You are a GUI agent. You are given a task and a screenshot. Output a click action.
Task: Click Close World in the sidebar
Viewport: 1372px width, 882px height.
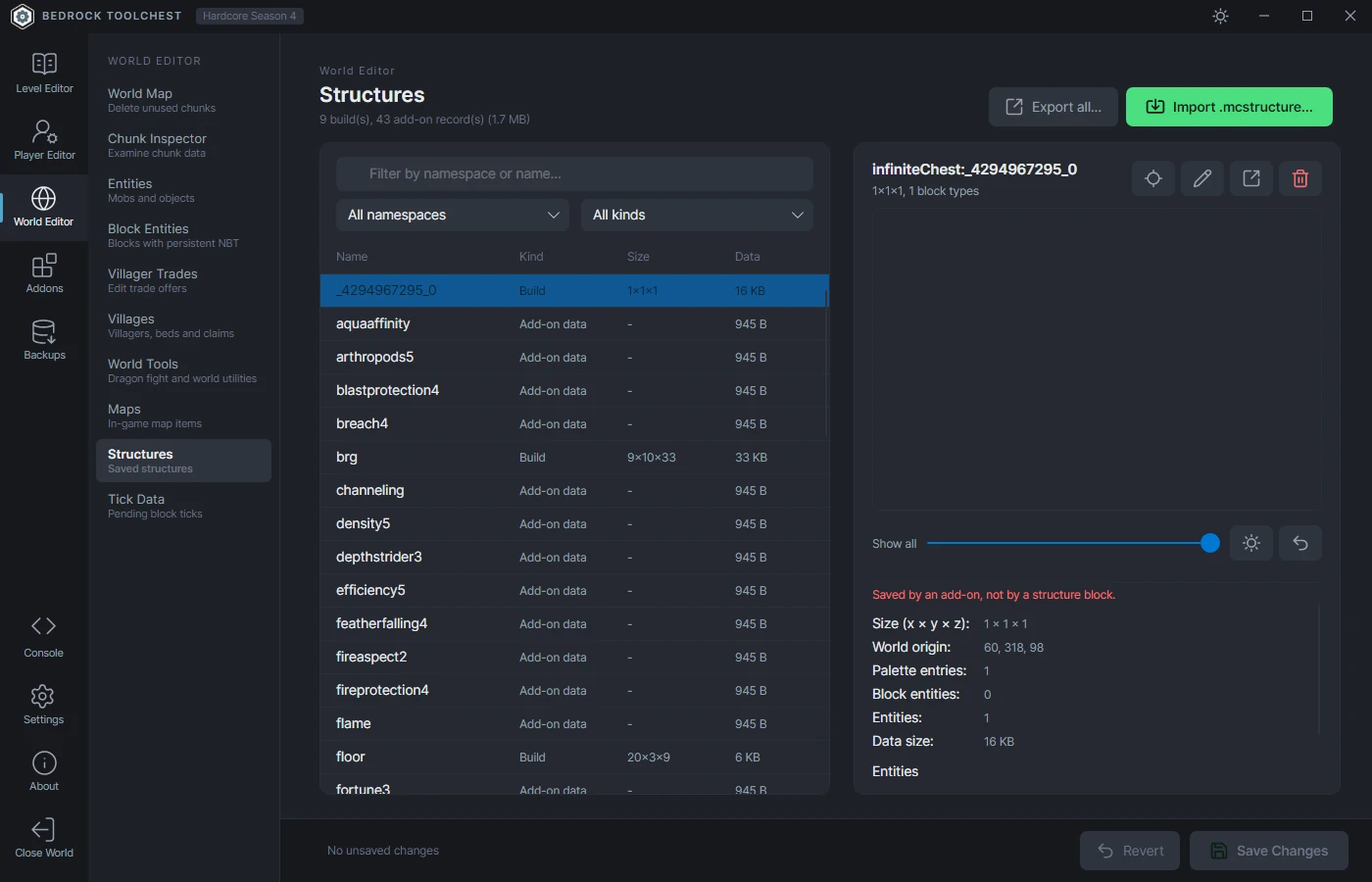pos(44,838)
